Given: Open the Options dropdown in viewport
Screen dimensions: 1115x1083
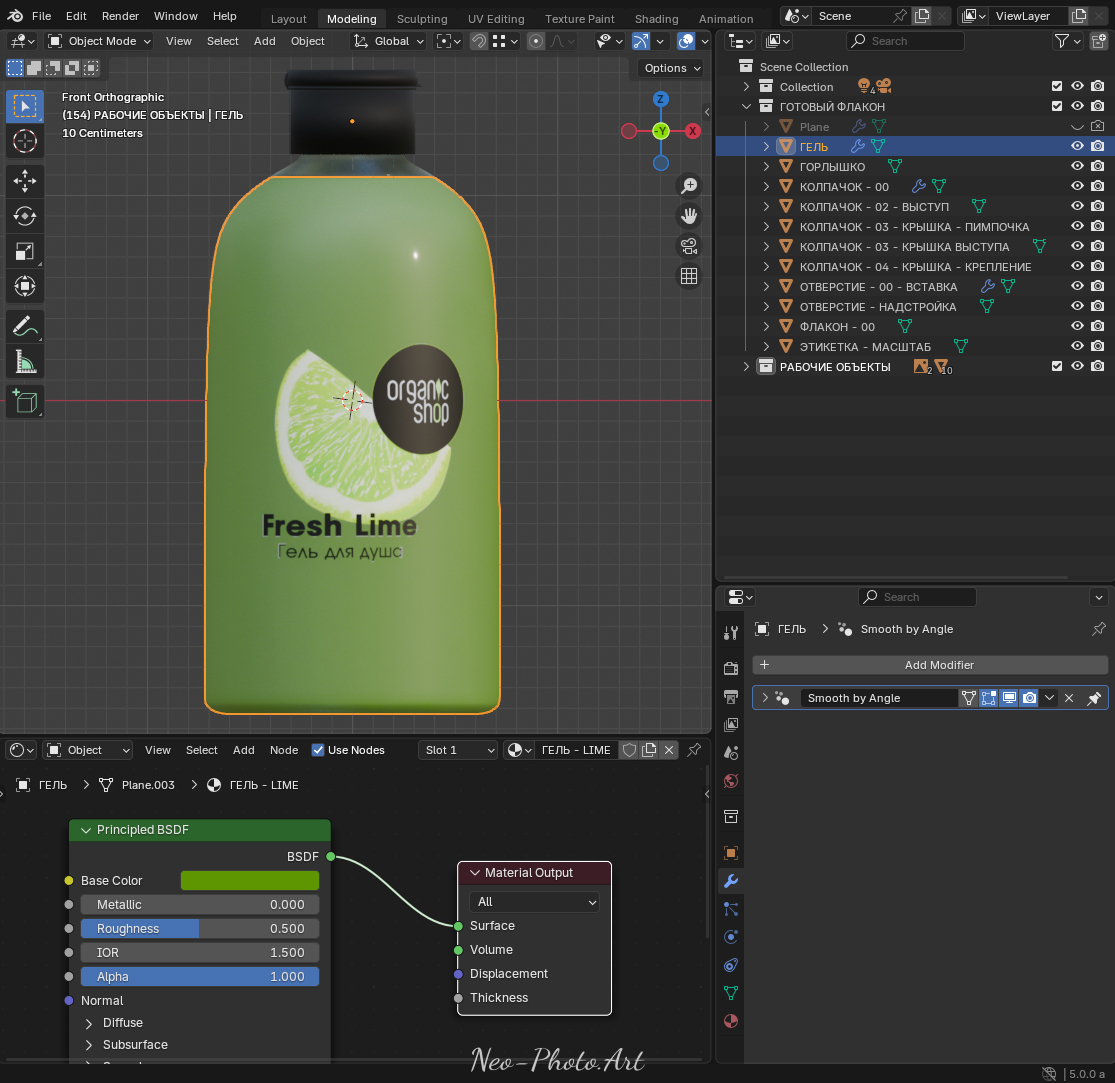Looking at the screenshot, I should (x=671, y=68).
